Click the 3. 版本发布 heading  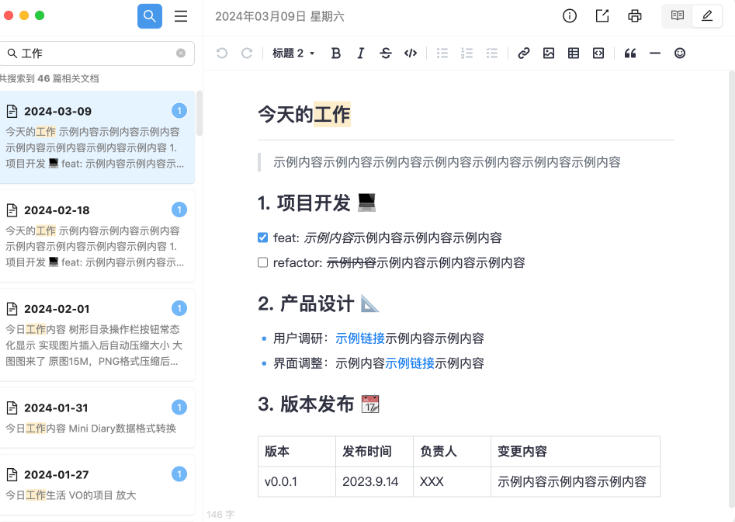[x=319, y=404]
